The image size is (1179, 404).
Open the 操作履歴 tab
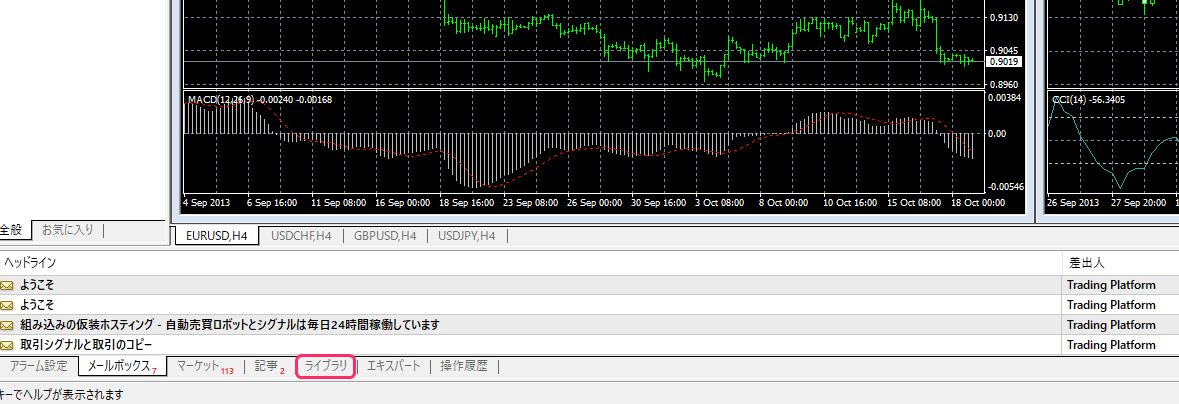click(x=463, y=366)
